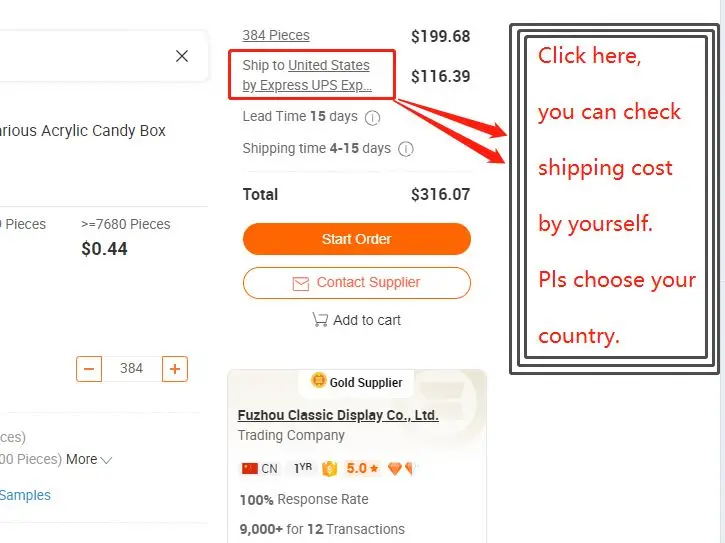The width and height of the screenshot is (725, 543).
Task: Click the Shipping time info icon
Action: tap(406, 149)
